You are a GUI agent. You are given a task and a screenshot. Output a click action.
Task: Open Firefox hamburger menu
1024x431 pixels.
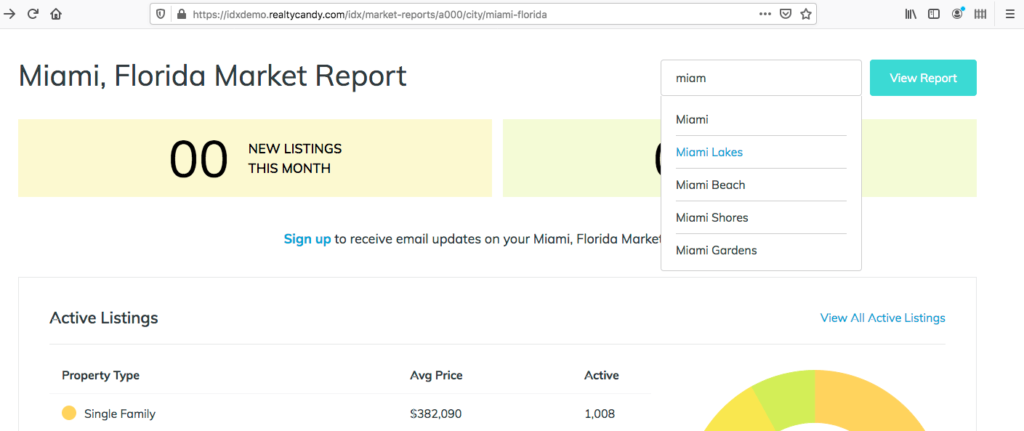tap(1010, 14)
